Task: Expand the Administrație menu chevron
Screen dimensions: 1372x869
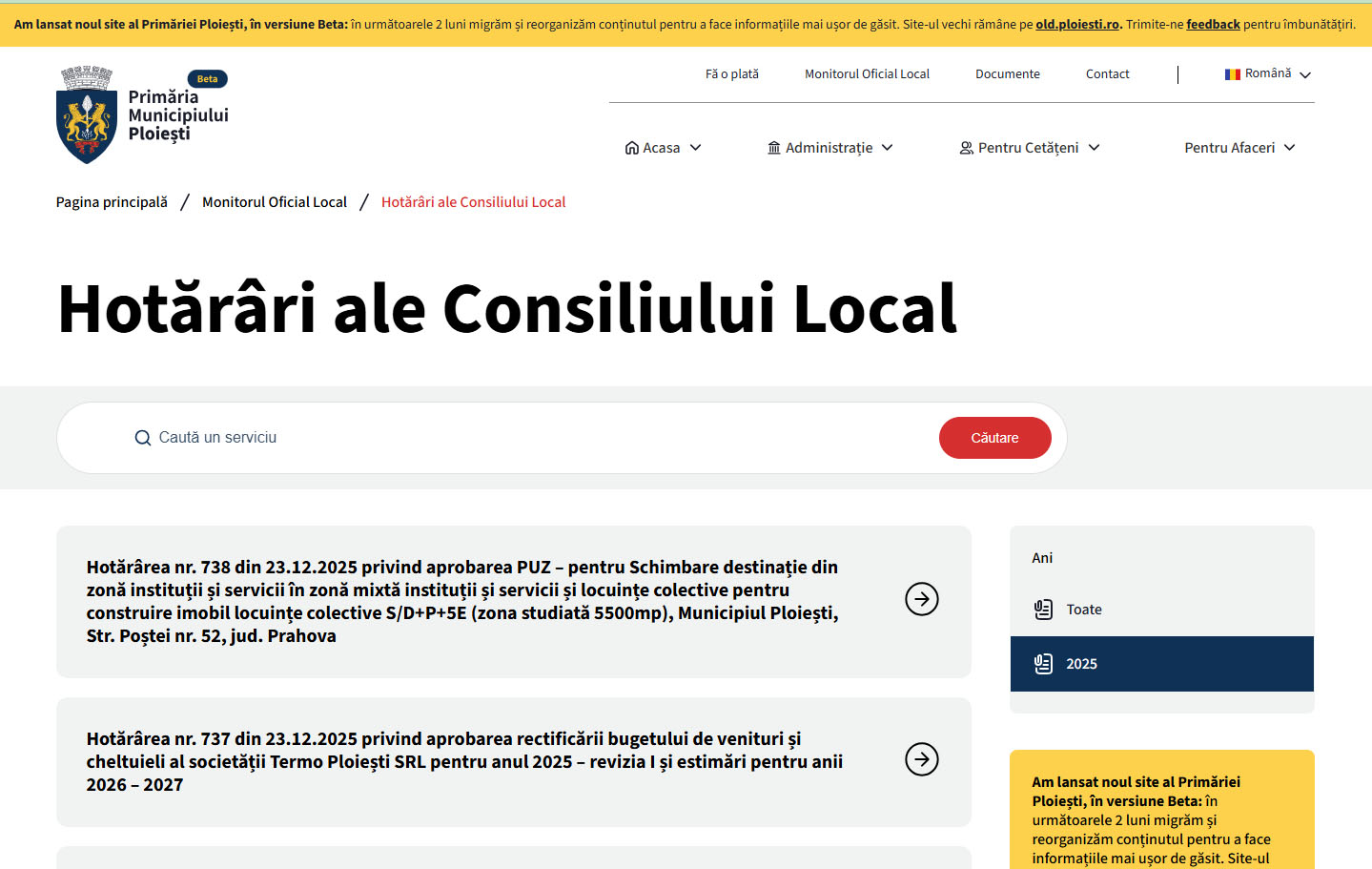Action: pos(888,148)
